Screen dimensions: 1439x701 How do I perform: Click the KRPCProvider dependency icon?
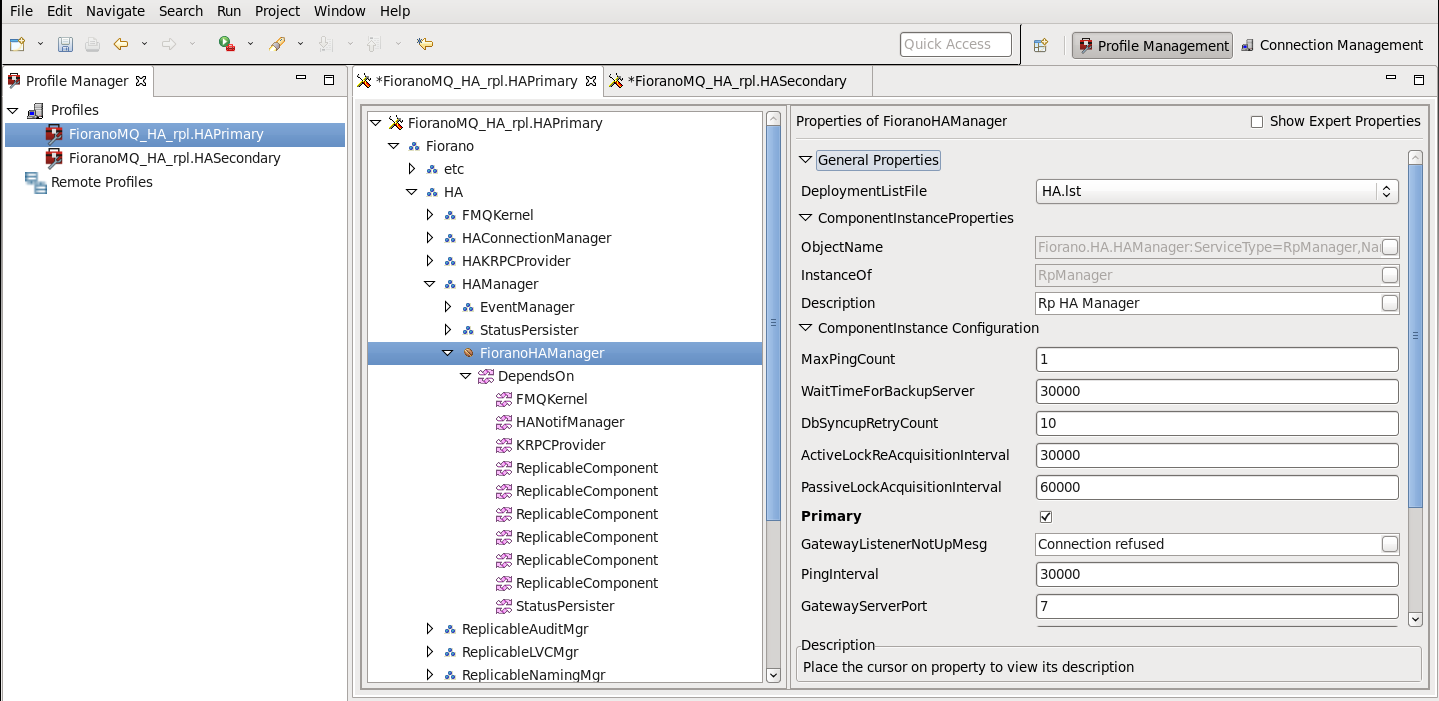click(x=504, y=445)
